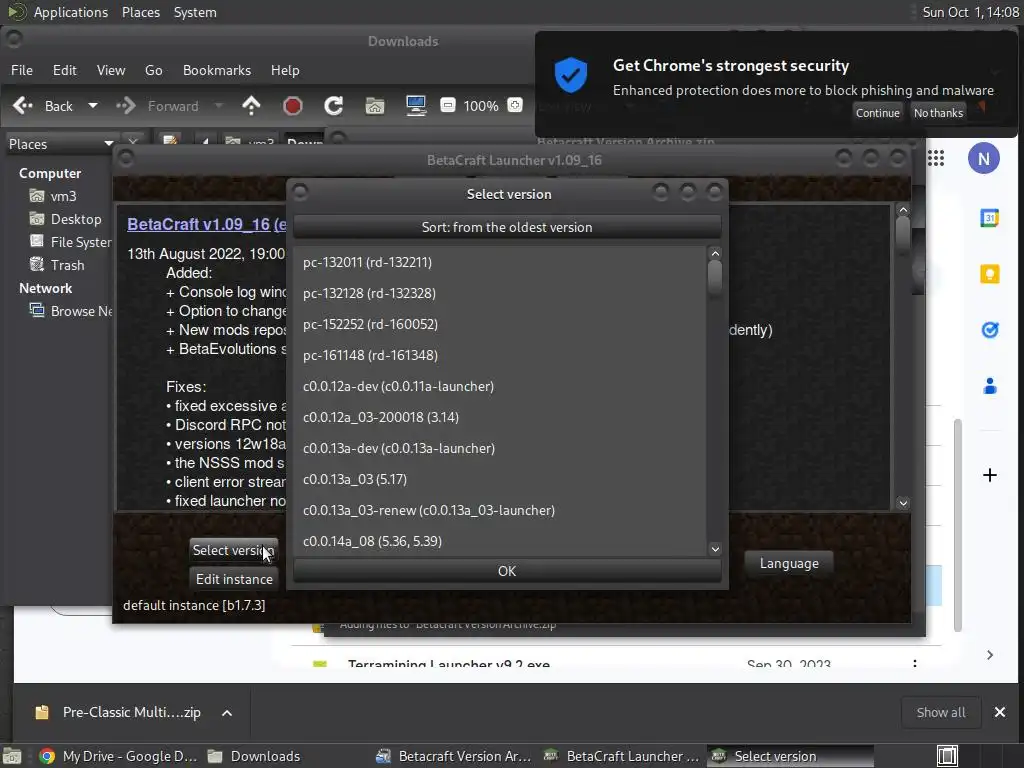Open Trash in Places sidebar
The image size is (1024, 768).
tap(57, 264)
